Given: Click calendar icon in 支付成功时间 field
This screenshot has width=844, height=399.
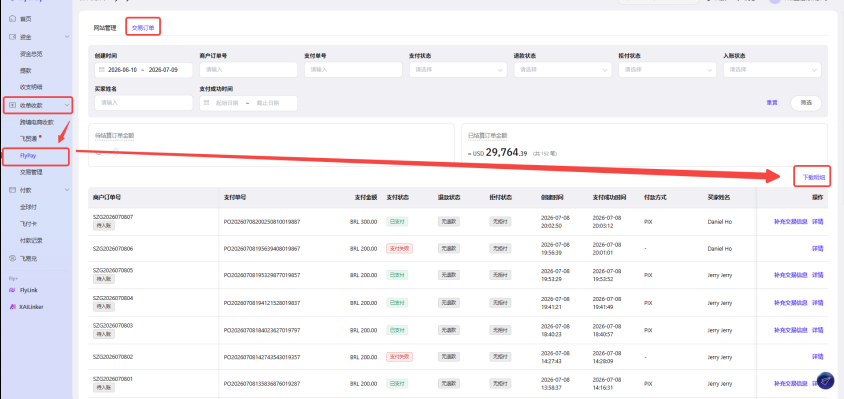Looking at the screenshot, I should pos(207,103).
